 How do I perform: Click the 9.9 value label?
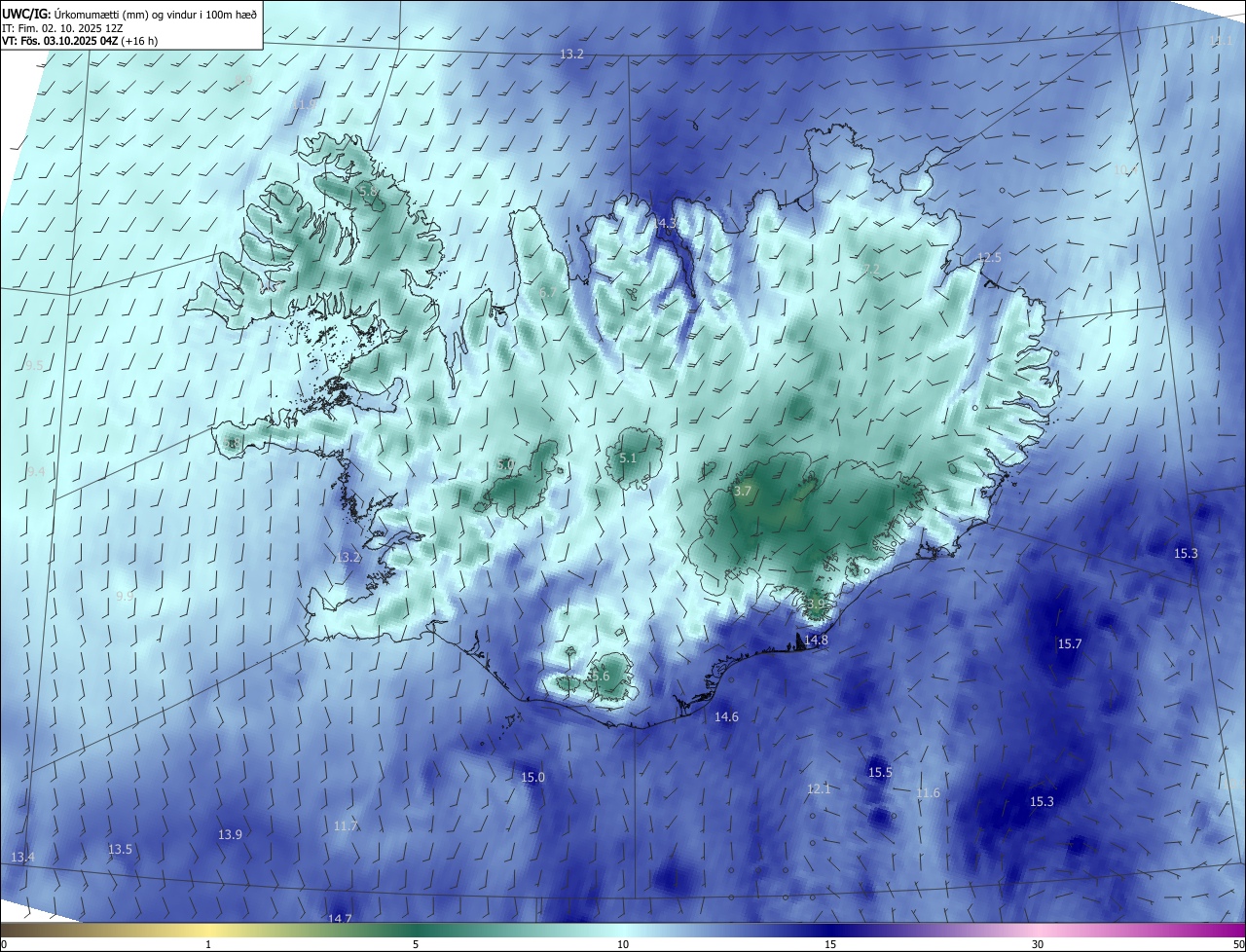coord(125,597)
